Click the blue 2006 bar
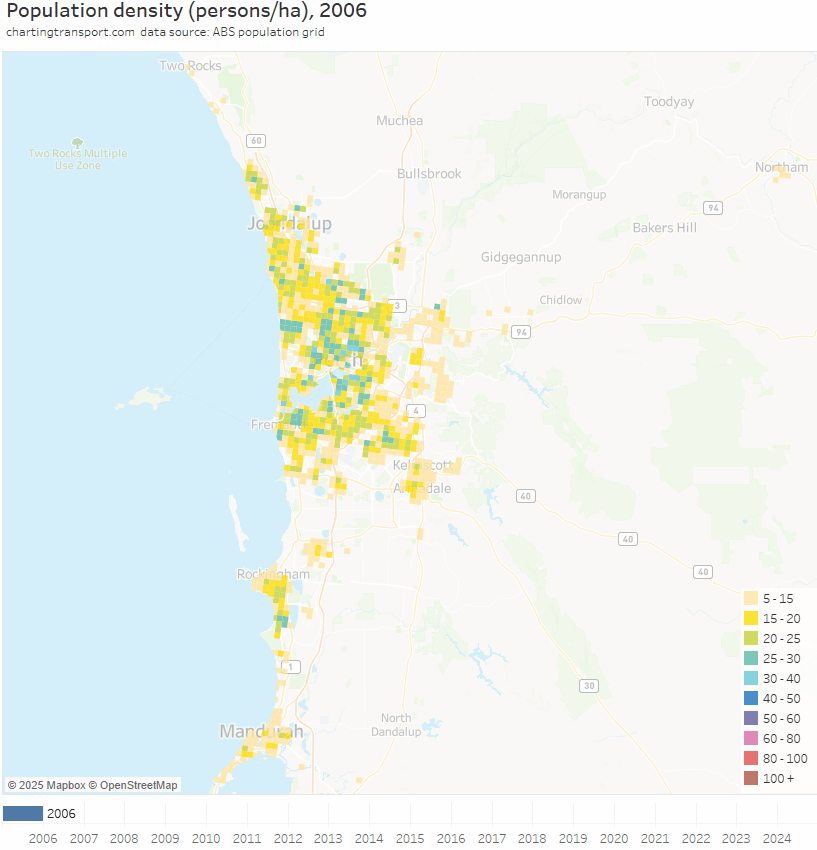 pos(23,813)
